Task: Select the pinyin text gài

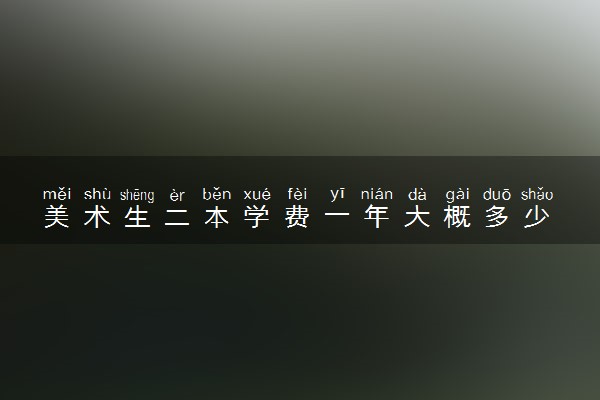Action: (x=457, y=195)
